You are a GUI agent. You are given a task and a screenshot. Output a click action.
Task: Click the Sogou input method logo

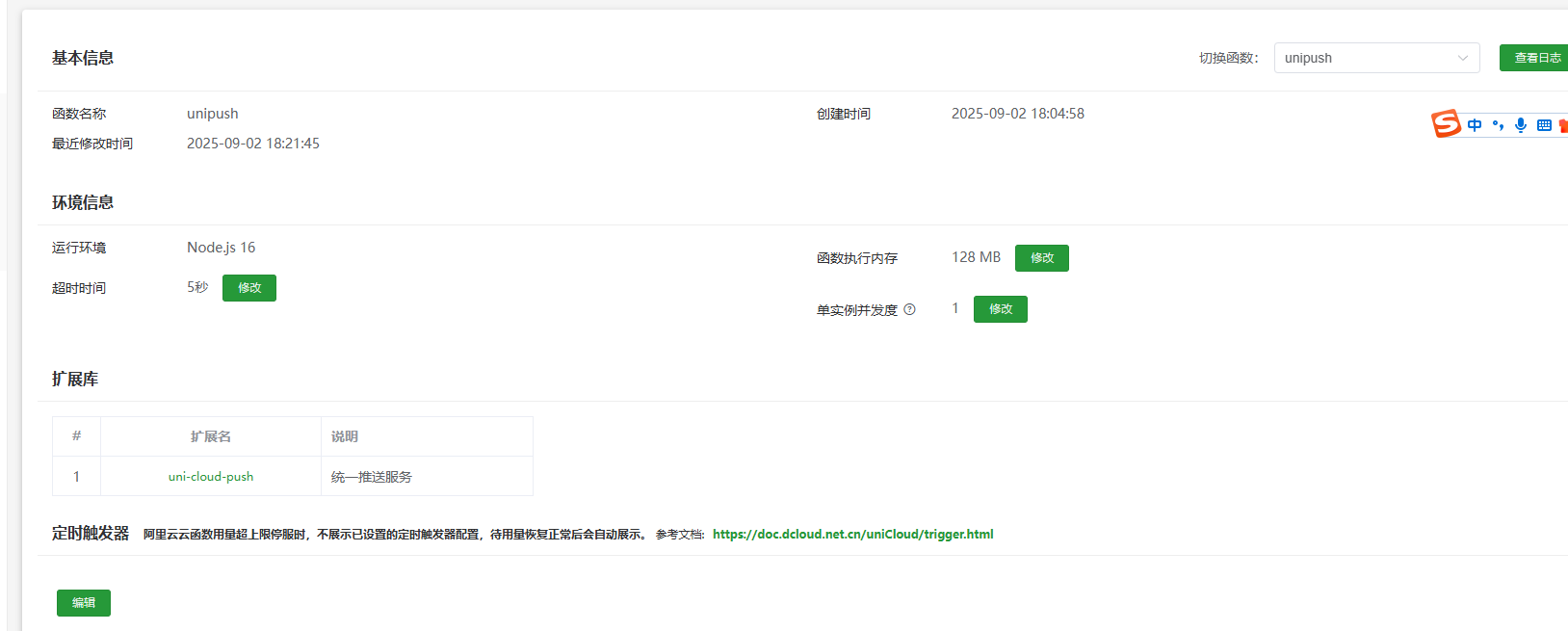1446,124
